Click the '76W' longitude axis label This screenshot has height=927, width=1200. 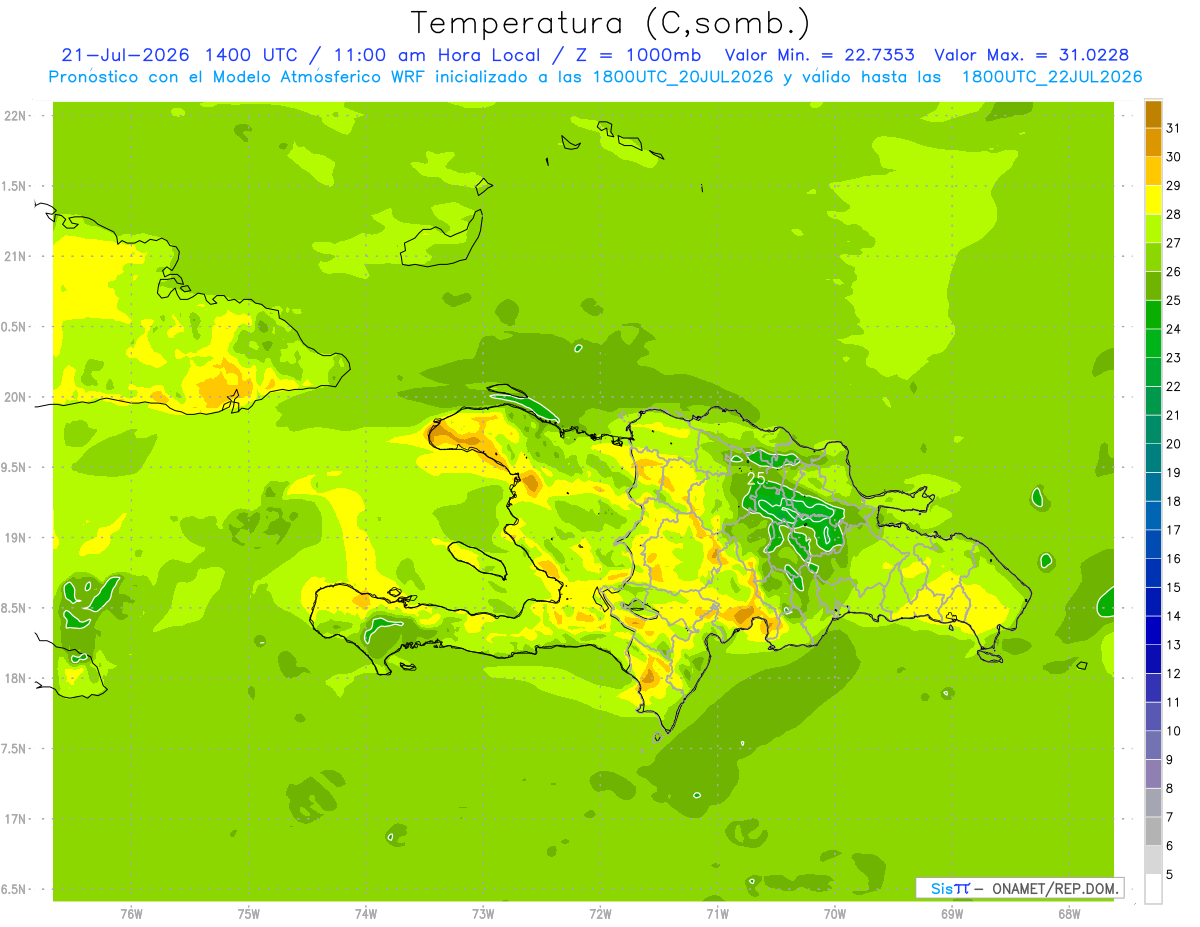pyautogui.click(x=131, y=914)
